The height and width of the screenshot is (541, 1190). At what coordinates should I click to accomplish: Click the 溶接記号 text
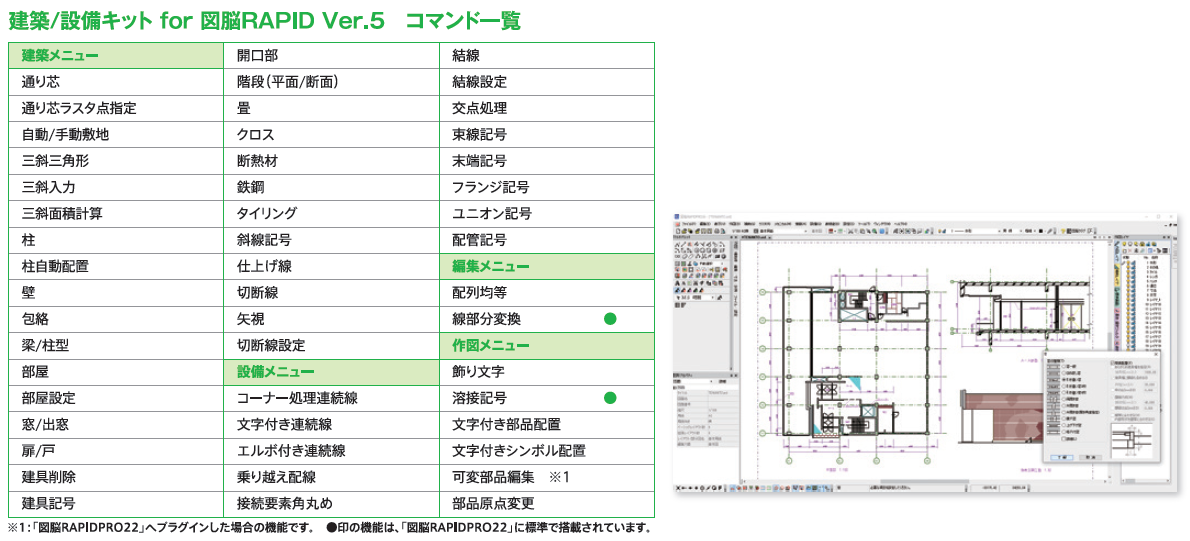tap(479, 398)
